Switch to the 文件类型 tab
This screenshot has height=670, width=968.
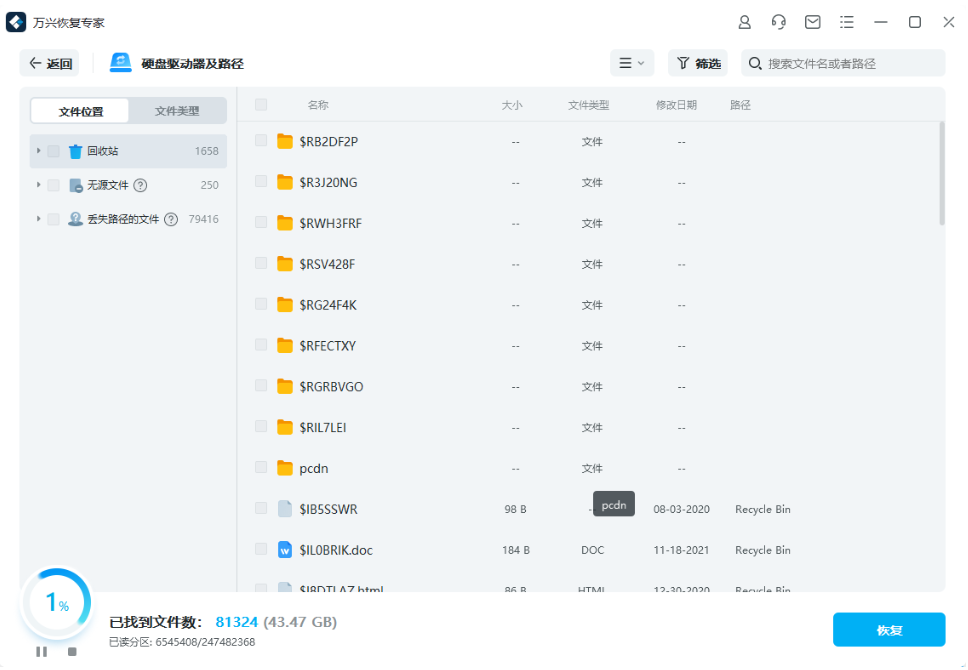pyautogui.click(x=177, y=111)
